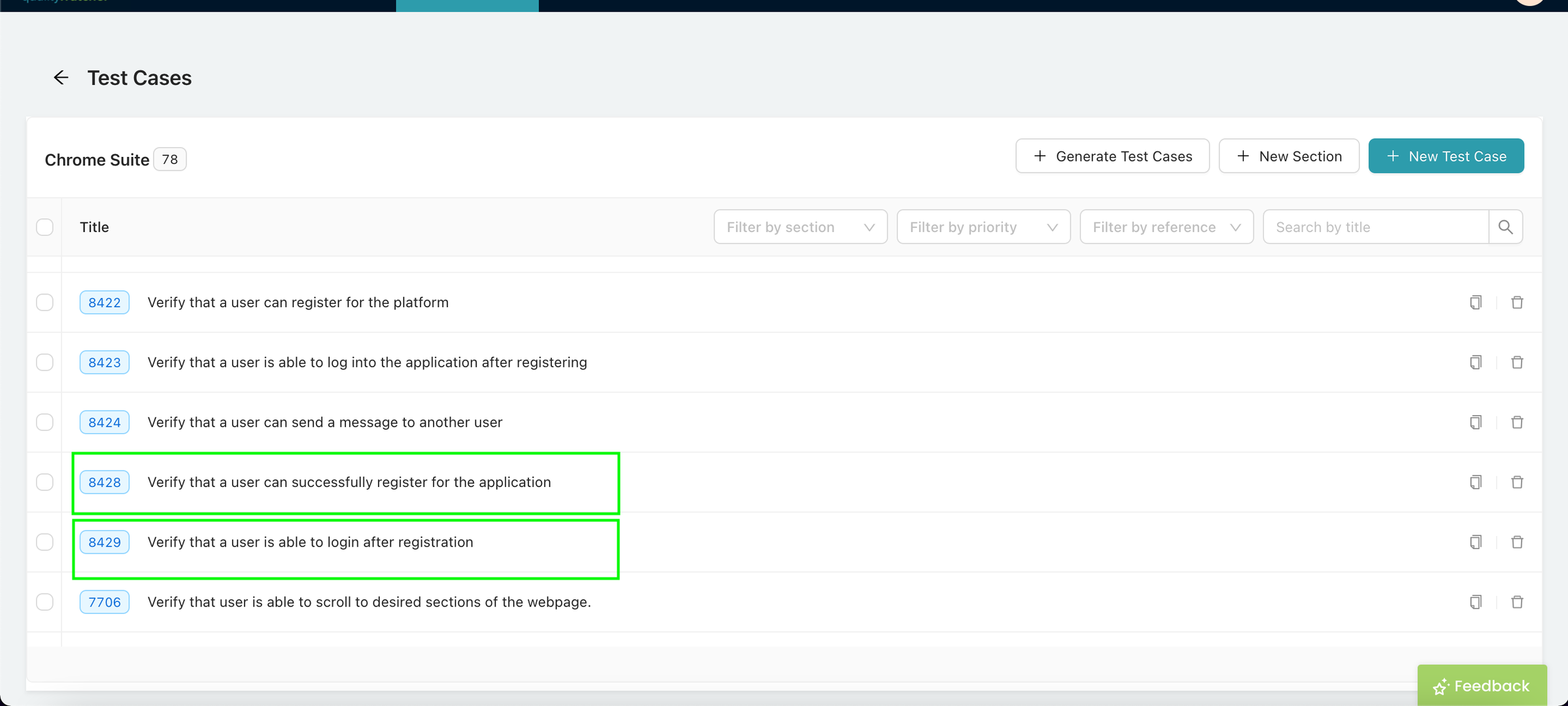Image resolution: width=1568 pixels, height=706 pixels.
Task: Open the 8428 ID badge
Action: 105,482
